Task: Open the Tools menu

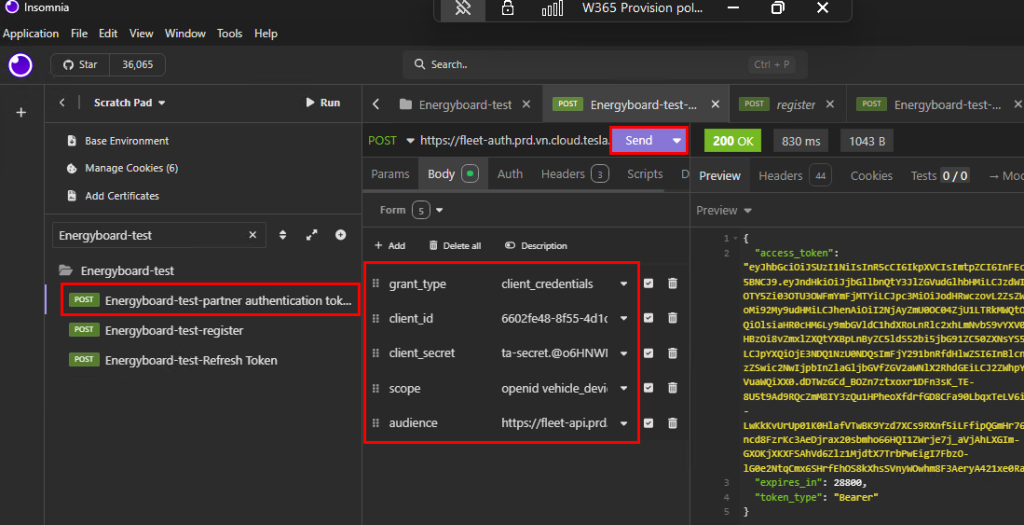Action: click(x=229, y=33)
